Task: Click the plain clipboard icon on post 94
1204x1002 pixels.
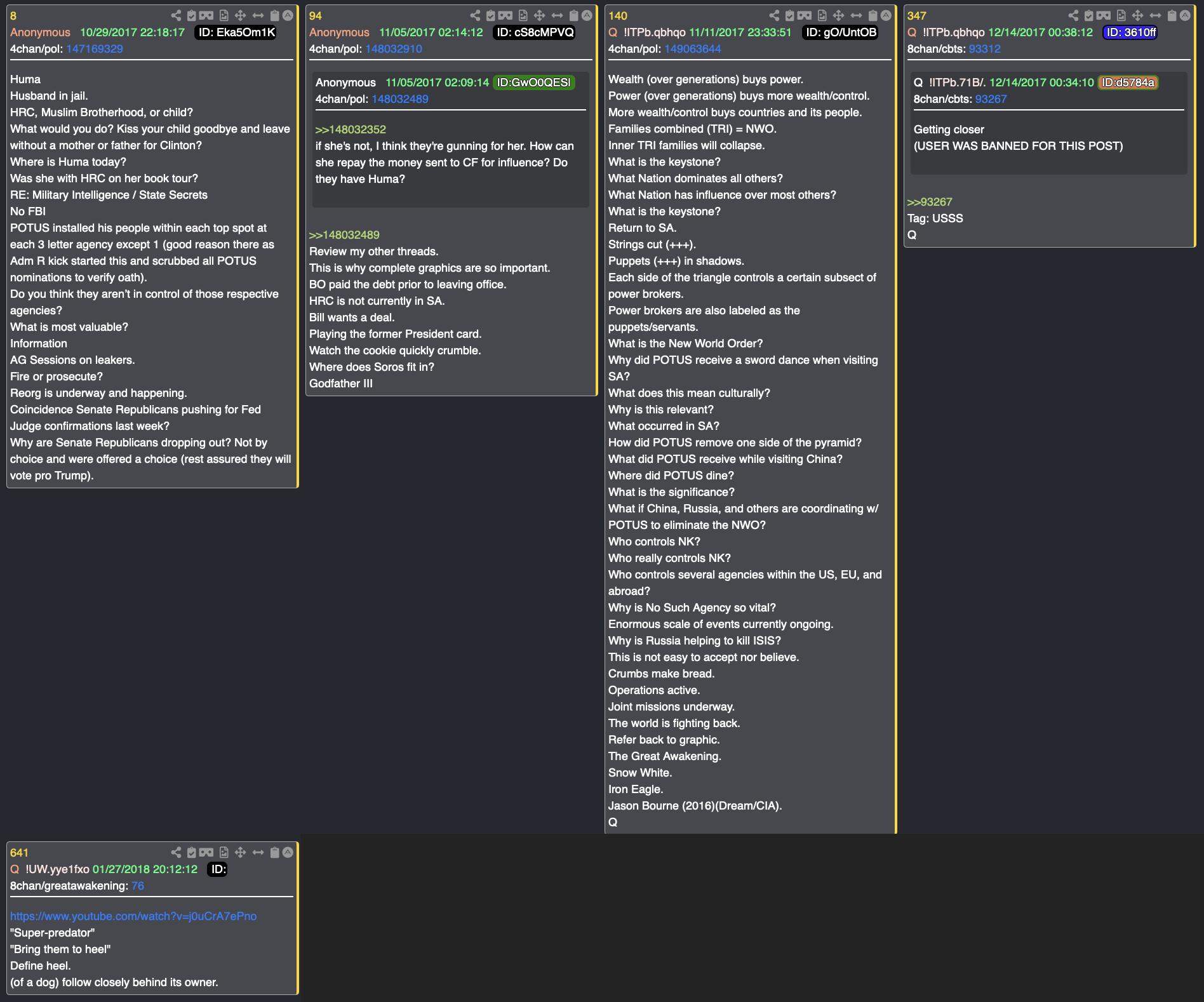Action: point(573,15)
